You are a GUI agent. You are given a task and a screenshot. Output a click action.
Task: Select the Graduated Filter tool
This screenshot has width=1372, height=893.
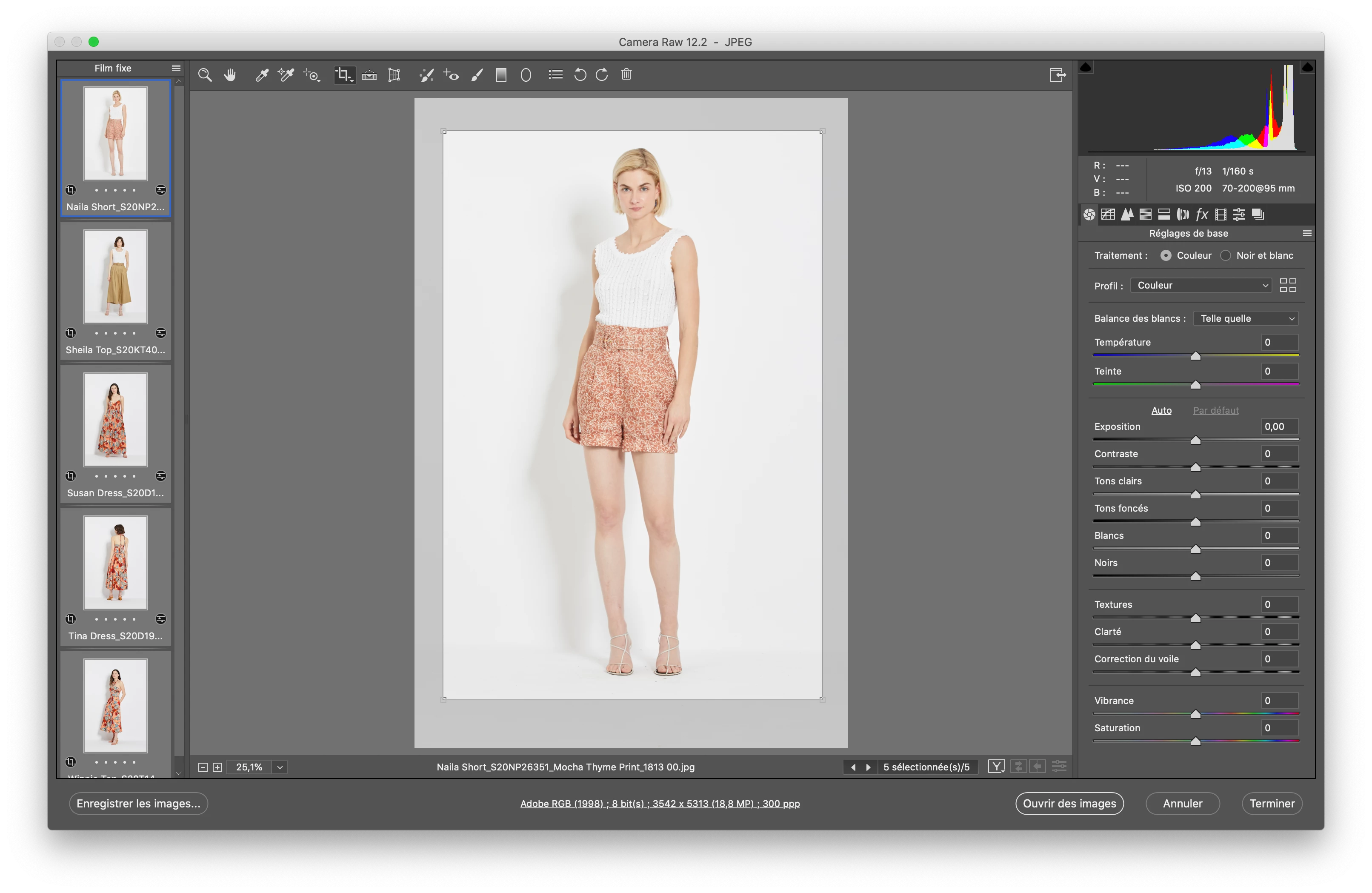(x=501, y=75)
